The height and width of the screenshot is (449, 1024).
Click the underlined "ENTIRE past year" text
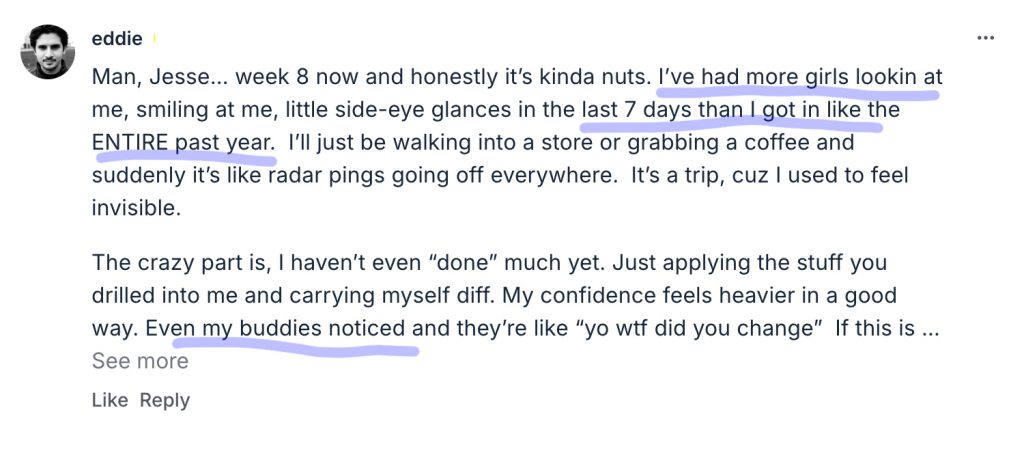click(182, 143)
